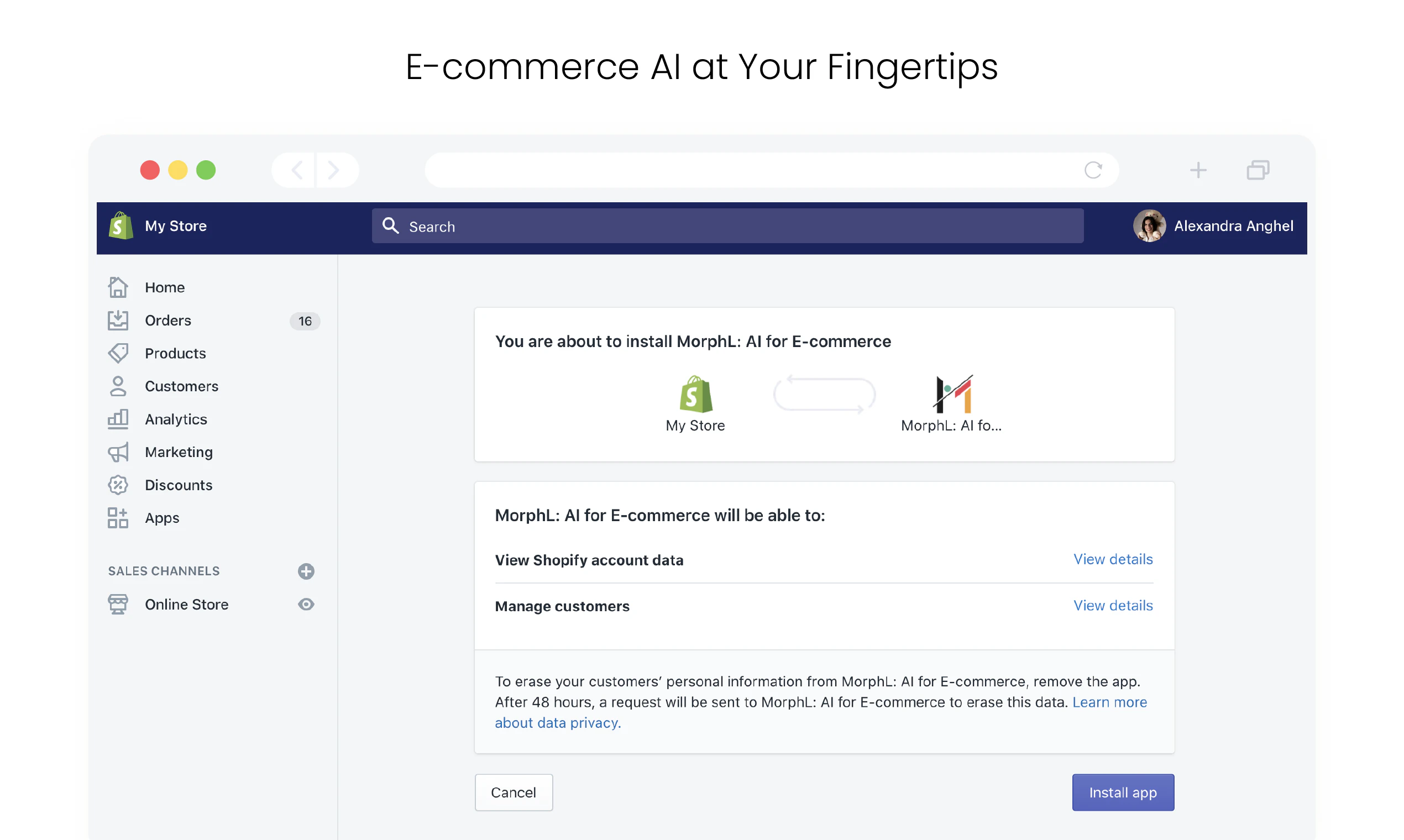Open the Analytics bar chart icon

(x=118, y=419)
